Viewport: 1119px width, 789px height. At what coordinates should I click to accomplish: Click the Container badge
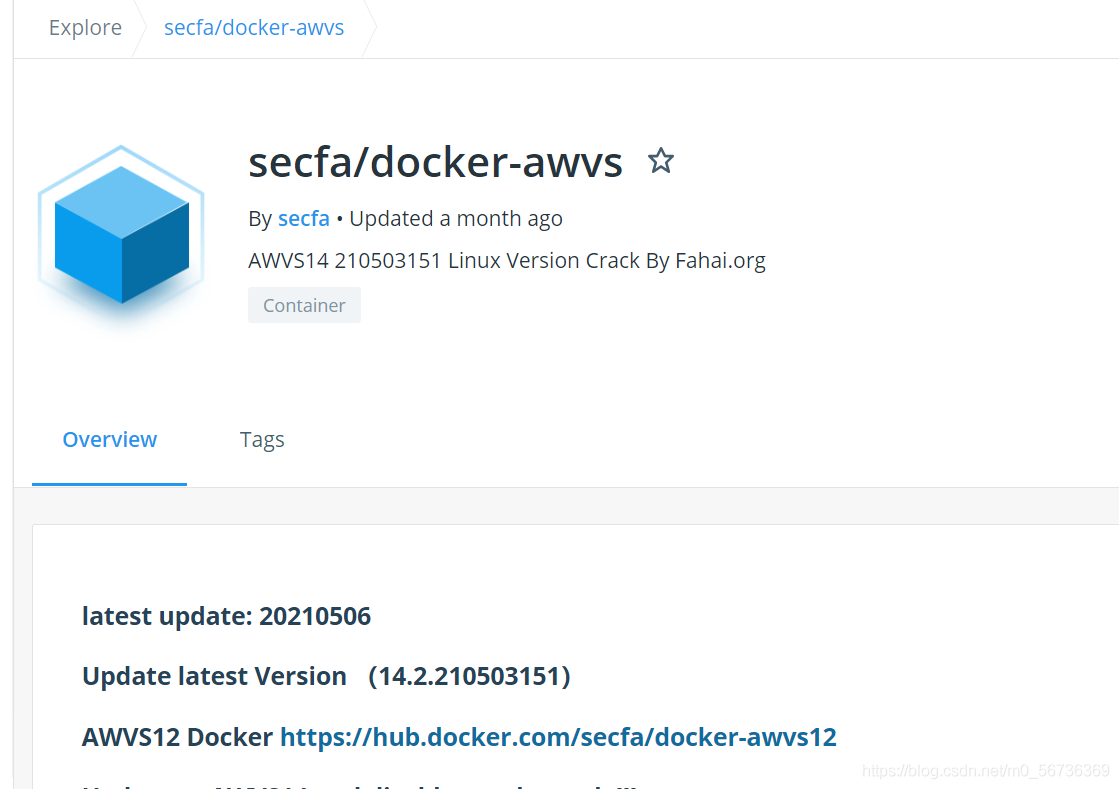[304, 305]
